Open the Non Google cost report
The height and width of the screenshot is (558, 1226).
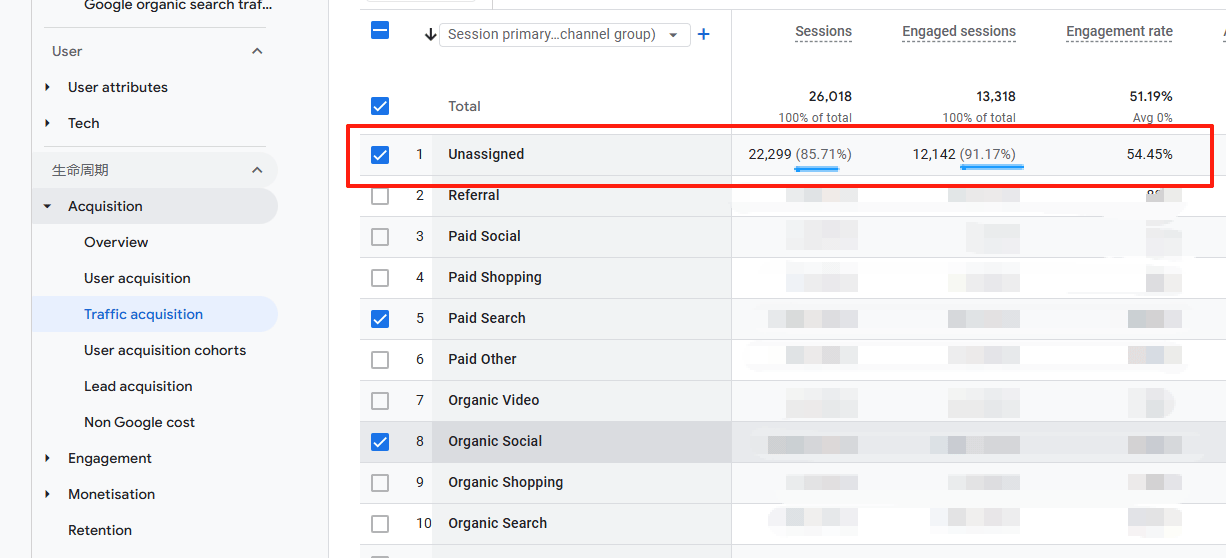139,422
